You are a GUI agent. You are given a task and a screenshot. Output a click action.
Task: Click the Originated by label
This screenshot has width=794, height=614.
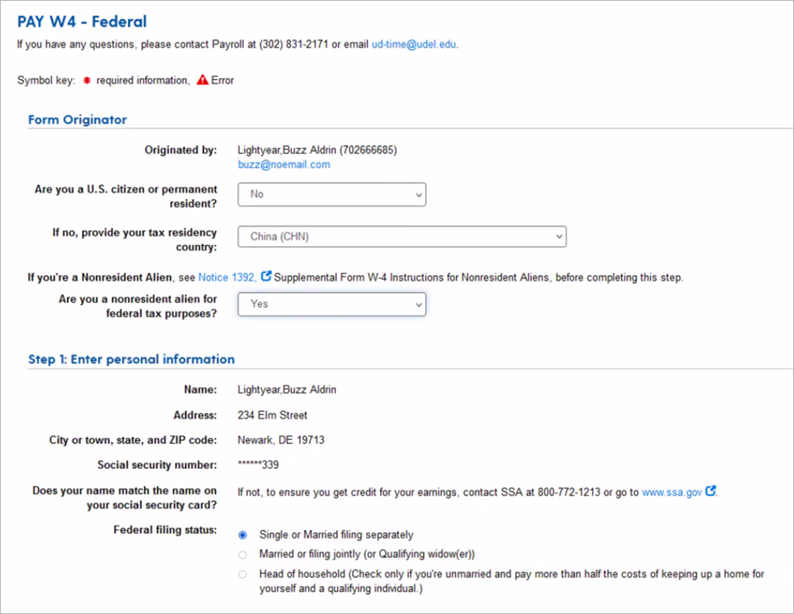181,150
